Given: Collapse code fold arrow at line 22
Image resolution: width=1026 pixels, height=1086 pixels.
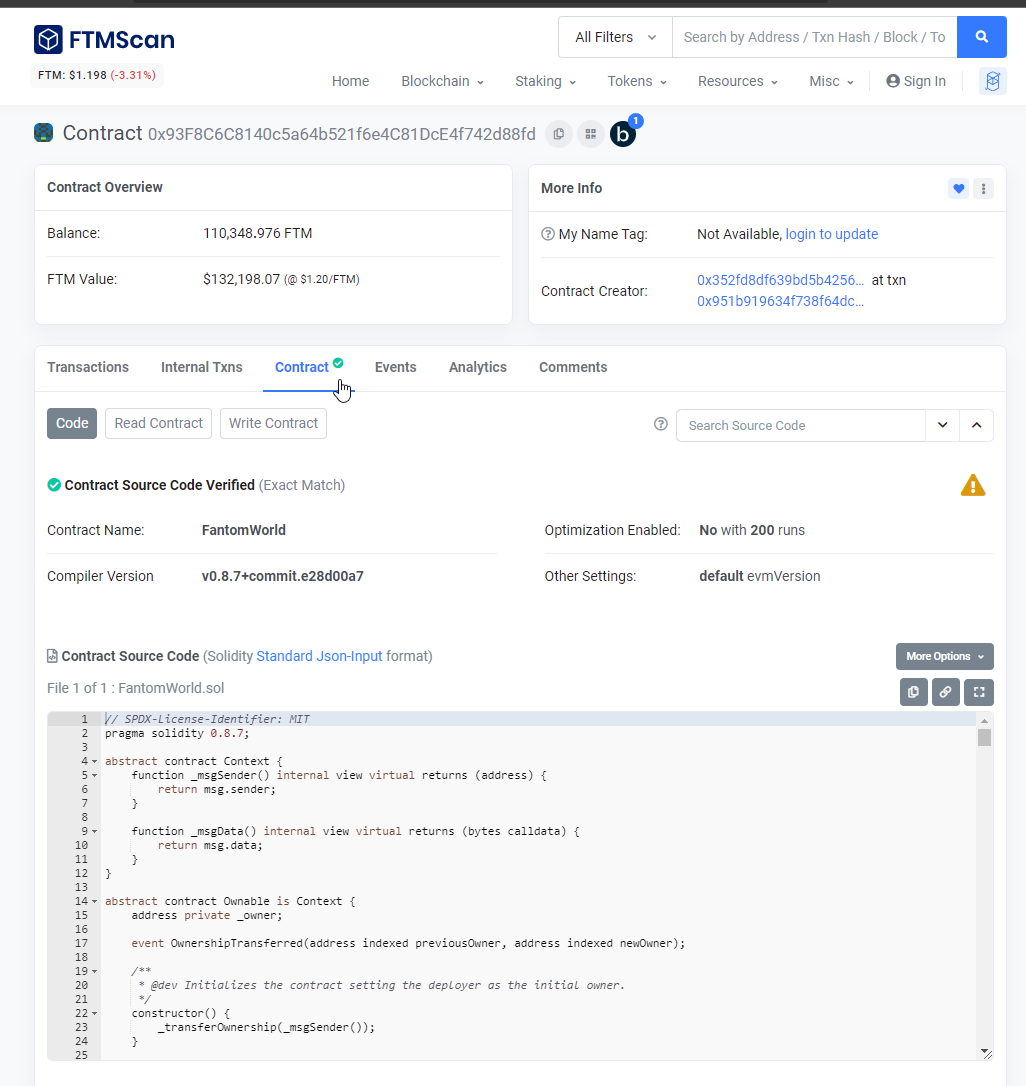Looking at the screenshot, I should 95,1013.
